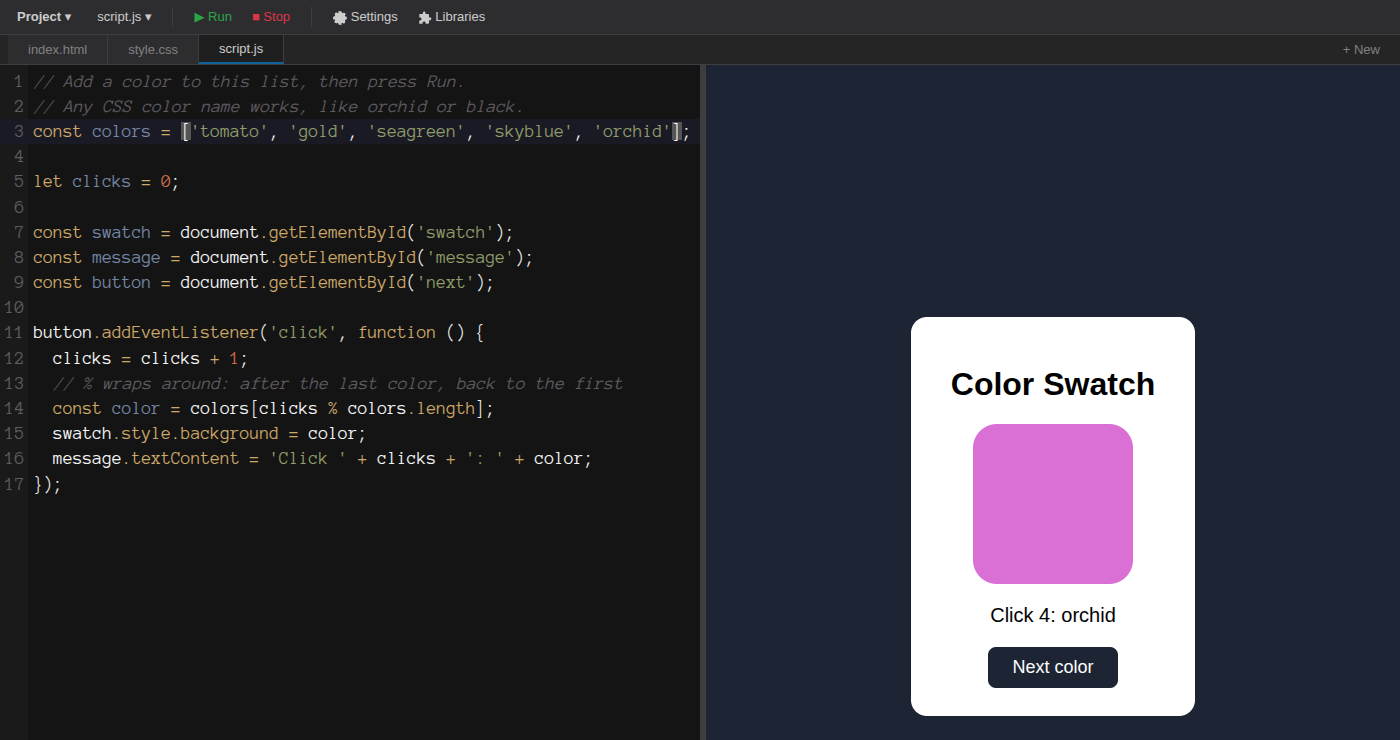Place cursor on 'gold' in colors array
Image resolution: width=1400 pixels, height=740 pixels.
click(318, 131)
